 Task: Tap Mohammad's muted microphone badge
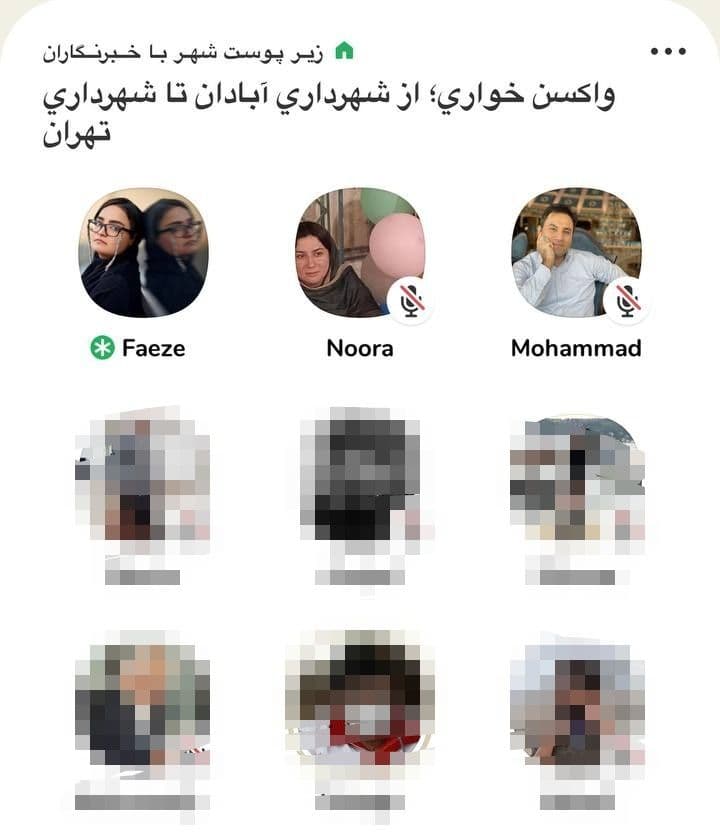[627, 301]
